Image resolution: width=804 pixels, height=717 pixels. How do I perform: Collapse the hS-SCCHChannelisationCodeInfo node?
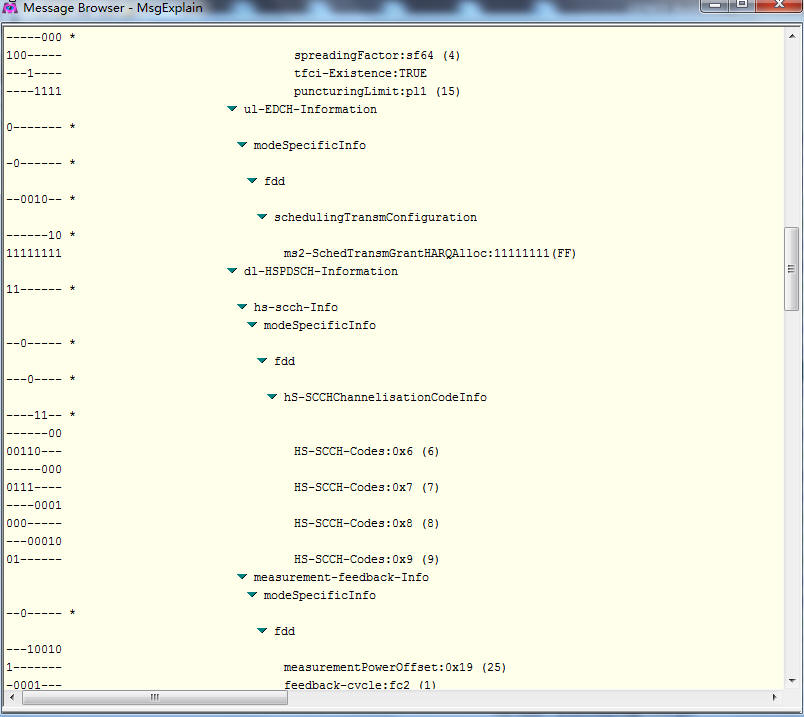[x=272, y=396]
